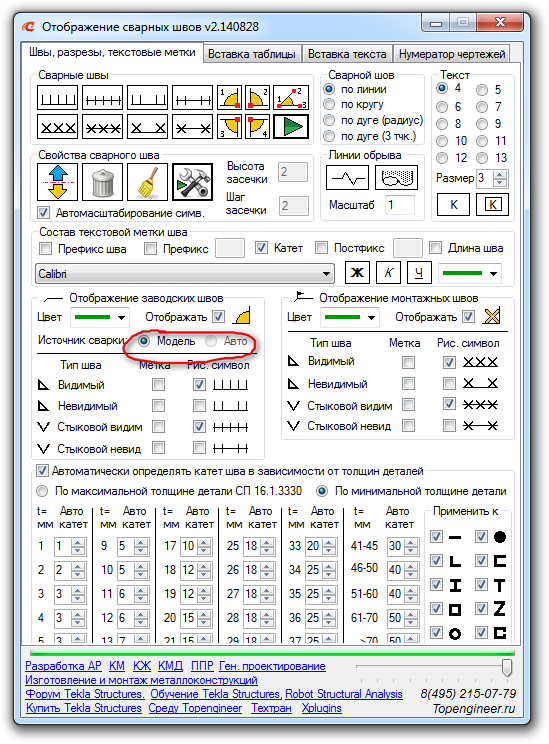Open the Форум Tekla Structures link

coord(85,694)
